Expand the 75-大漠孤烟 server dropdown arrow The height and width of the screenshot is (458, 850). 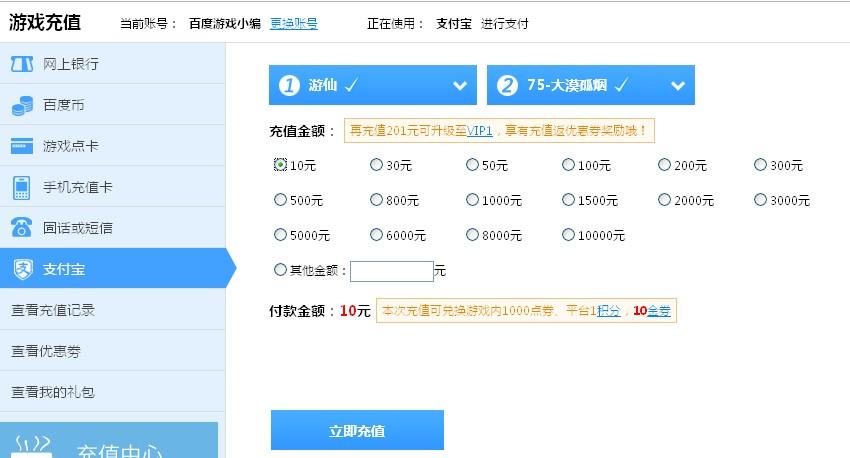point(678,85)
